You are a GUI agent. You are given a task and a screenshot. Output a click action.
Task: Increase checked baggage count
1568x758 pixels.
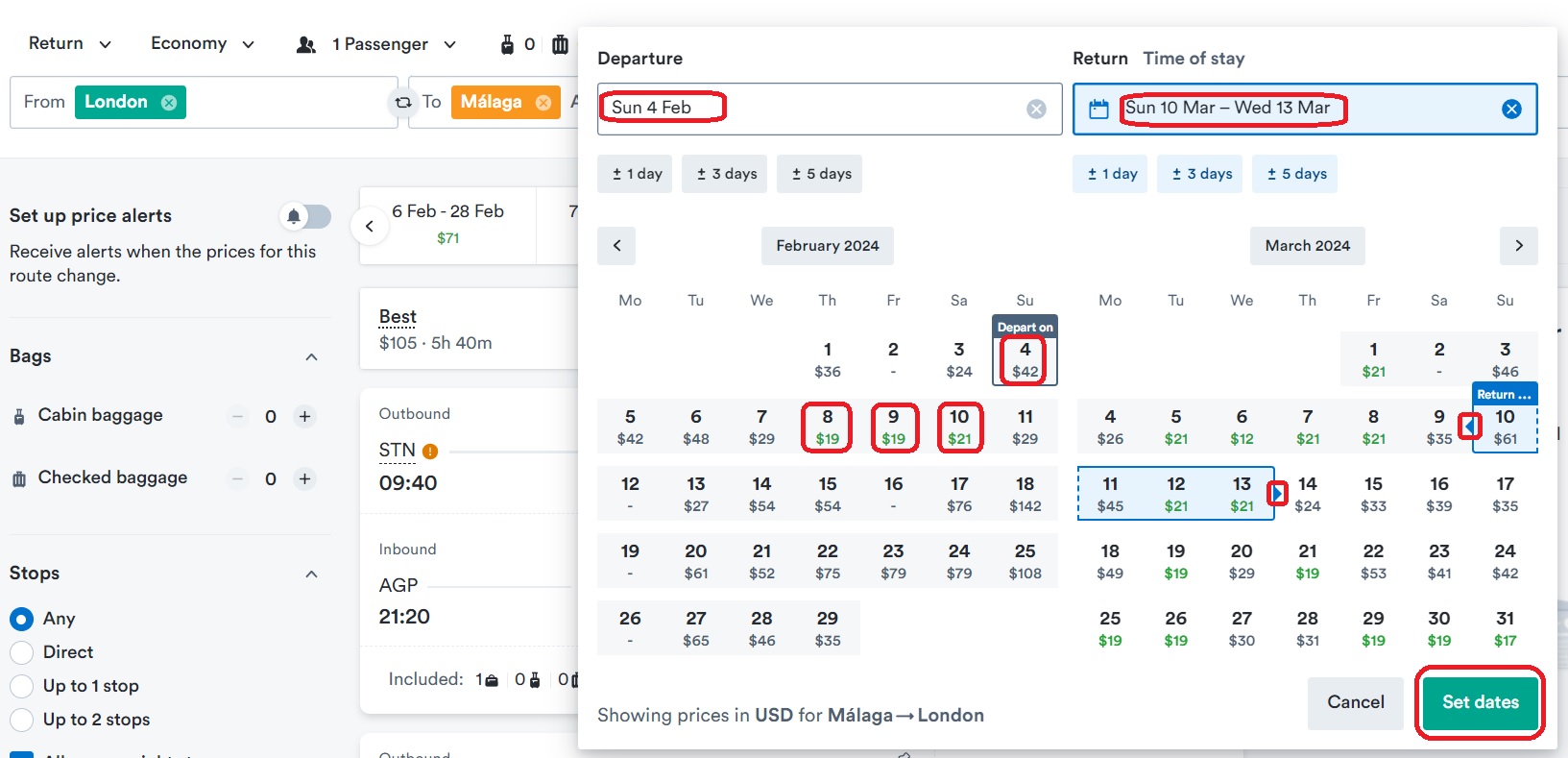pyautogui.click(x=304, y=478)
